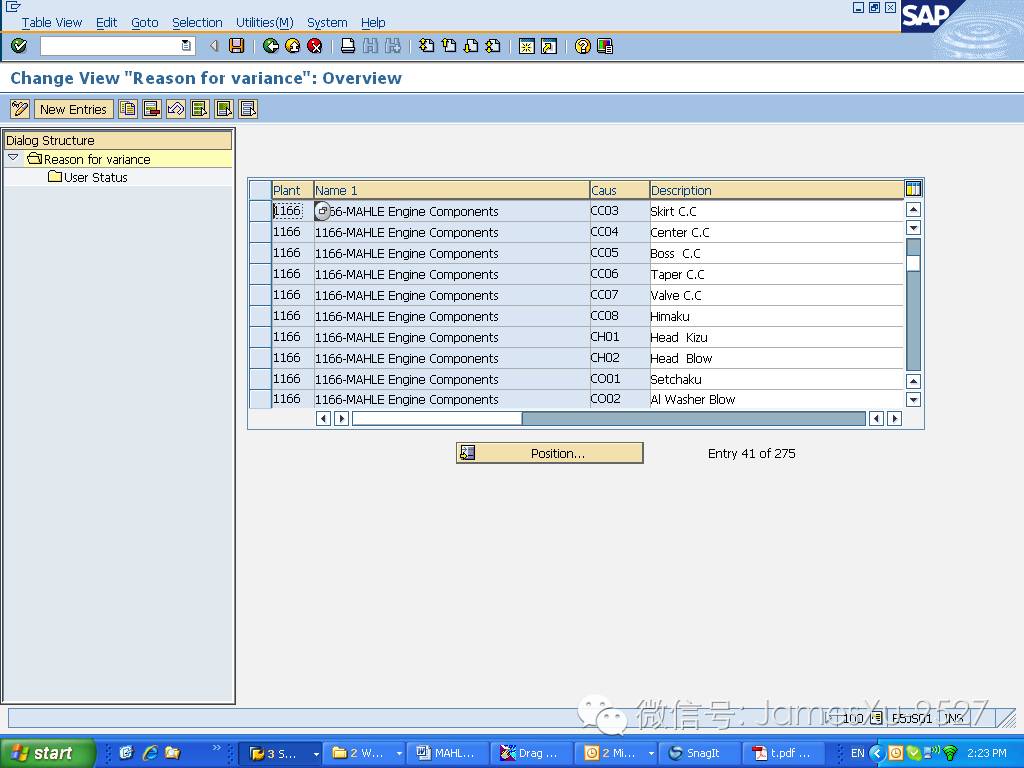The width and height of the screenshot is (1024, 768).
Task: Click the Windows start button
Action: (x=47, y=753)
